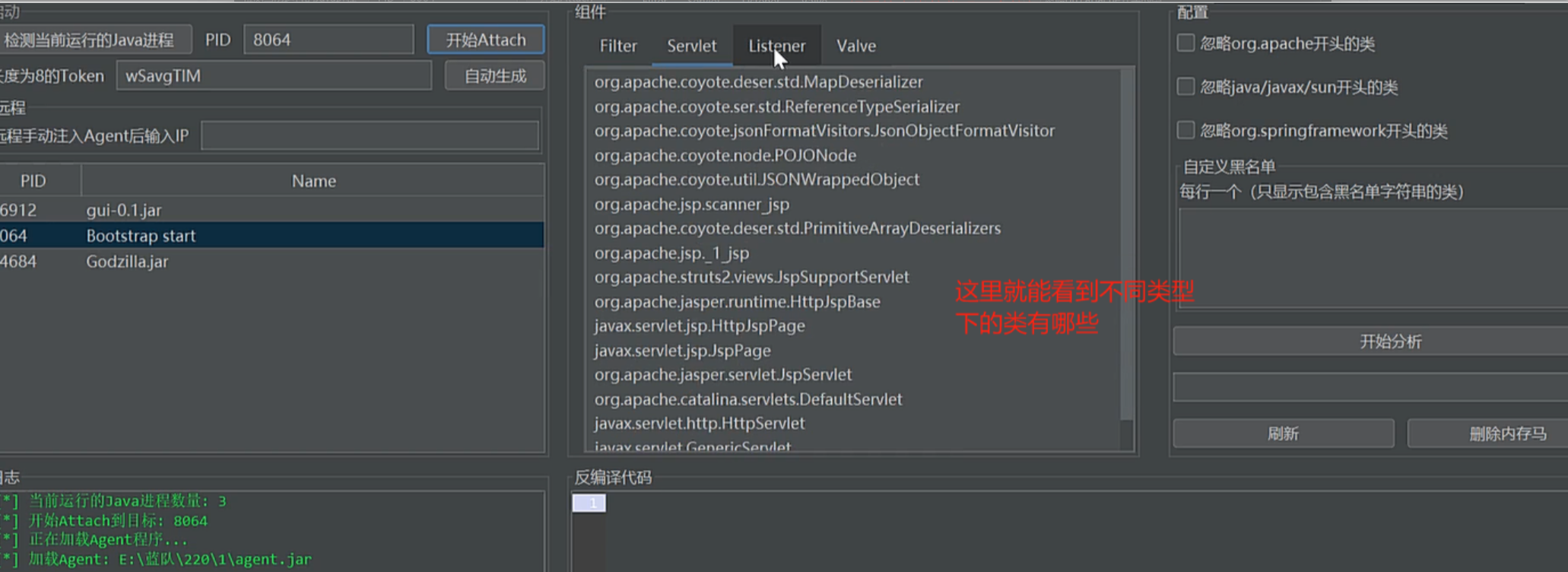Image resolution: width=1568 pixels, height=572 pixels.
Task: Click the Name column header
Action: (x=313, y=181)
